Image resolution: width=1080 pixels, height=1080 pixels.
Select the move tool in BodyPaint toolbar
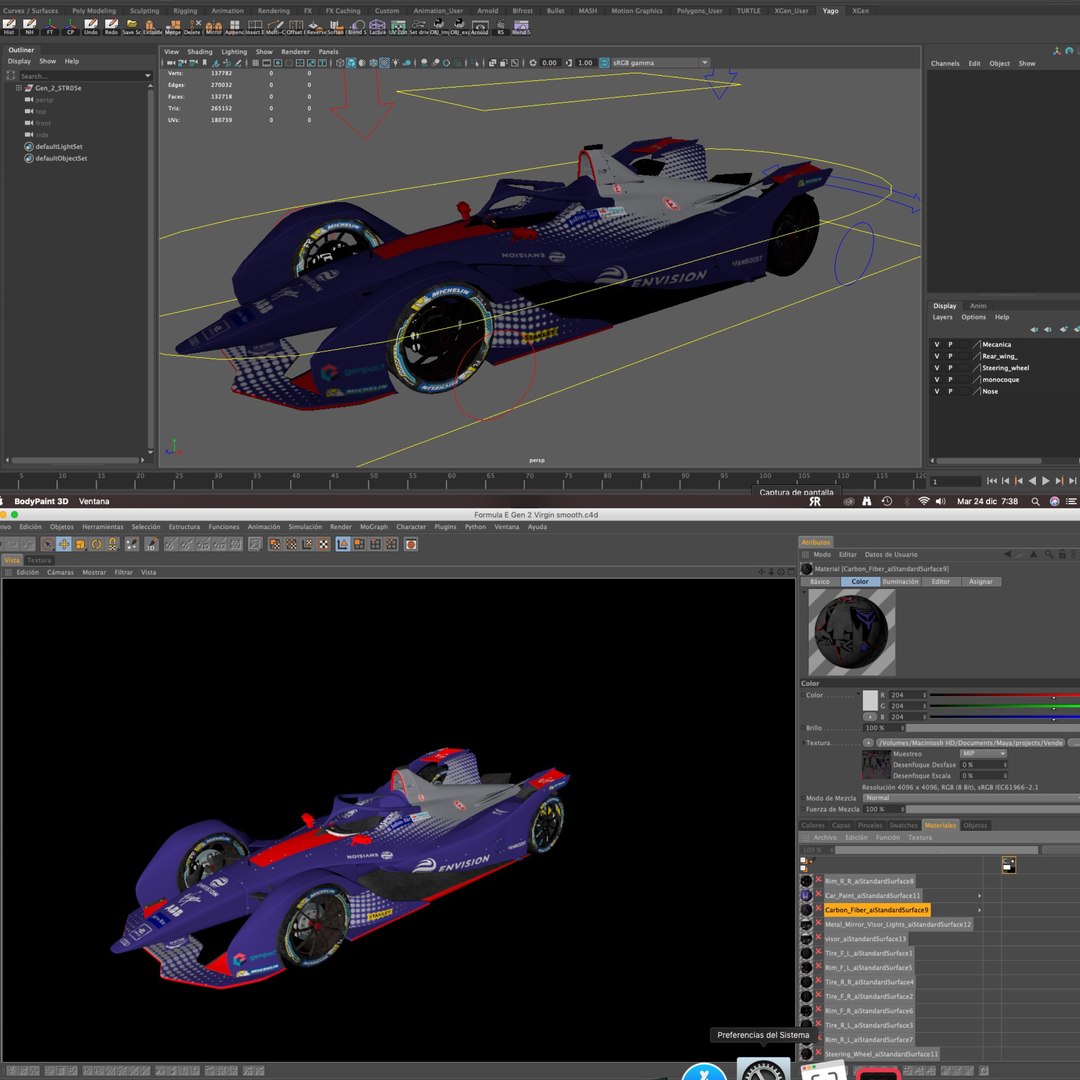(x=63, y=544)
